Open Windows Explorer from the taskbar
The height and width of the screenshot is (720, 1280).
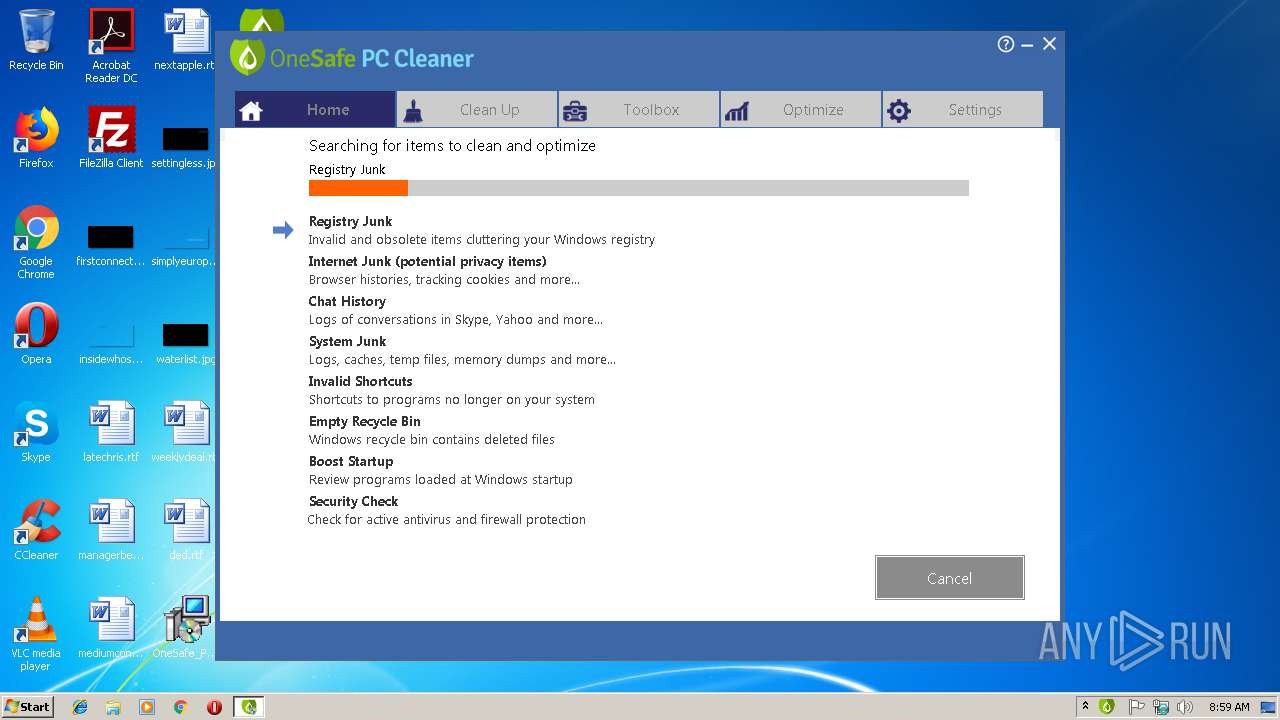point(113,707)
